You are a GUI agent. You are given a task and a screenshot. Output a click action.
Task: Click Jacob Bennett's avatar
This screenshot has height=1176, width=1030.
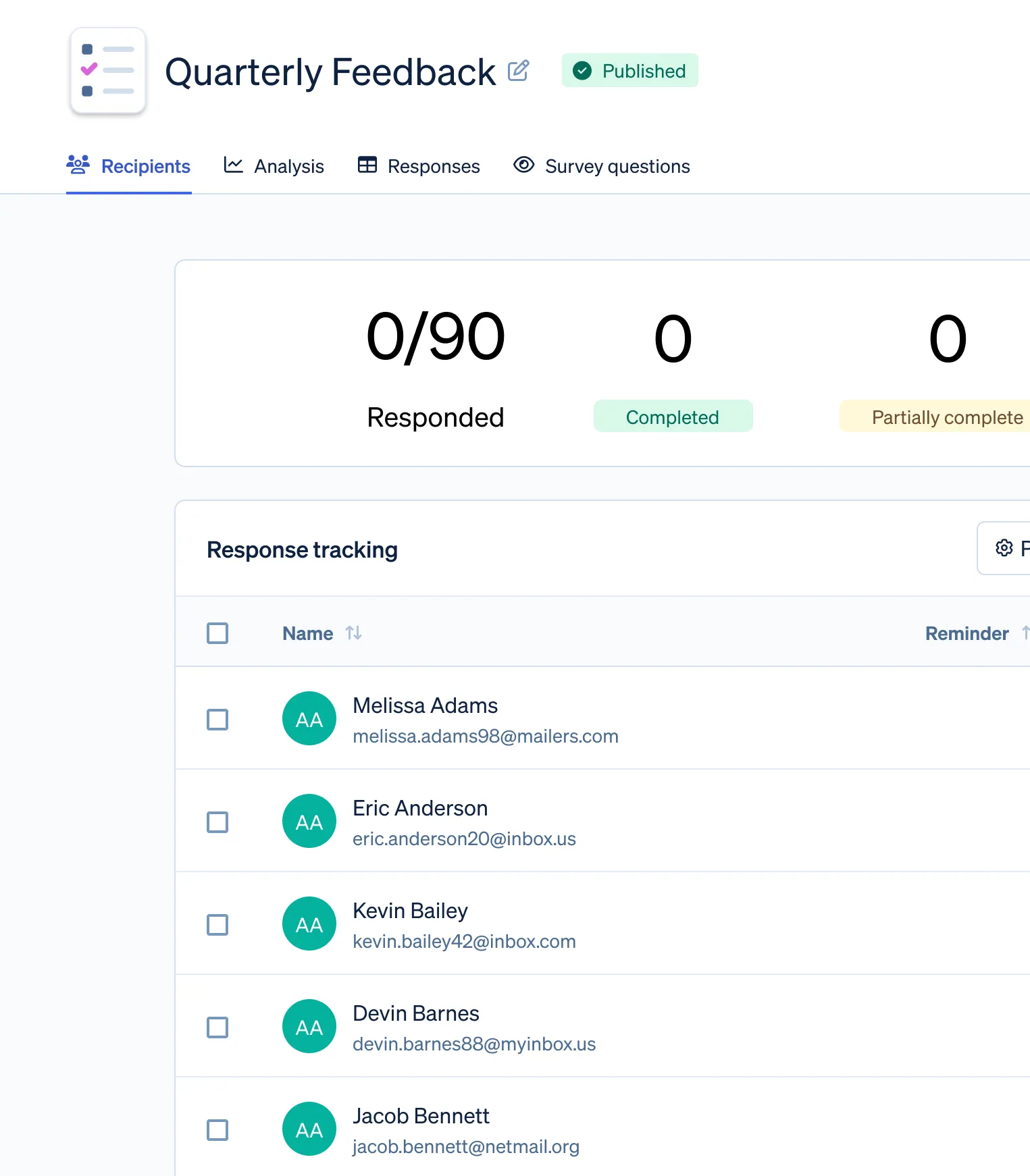point(309,1129)
